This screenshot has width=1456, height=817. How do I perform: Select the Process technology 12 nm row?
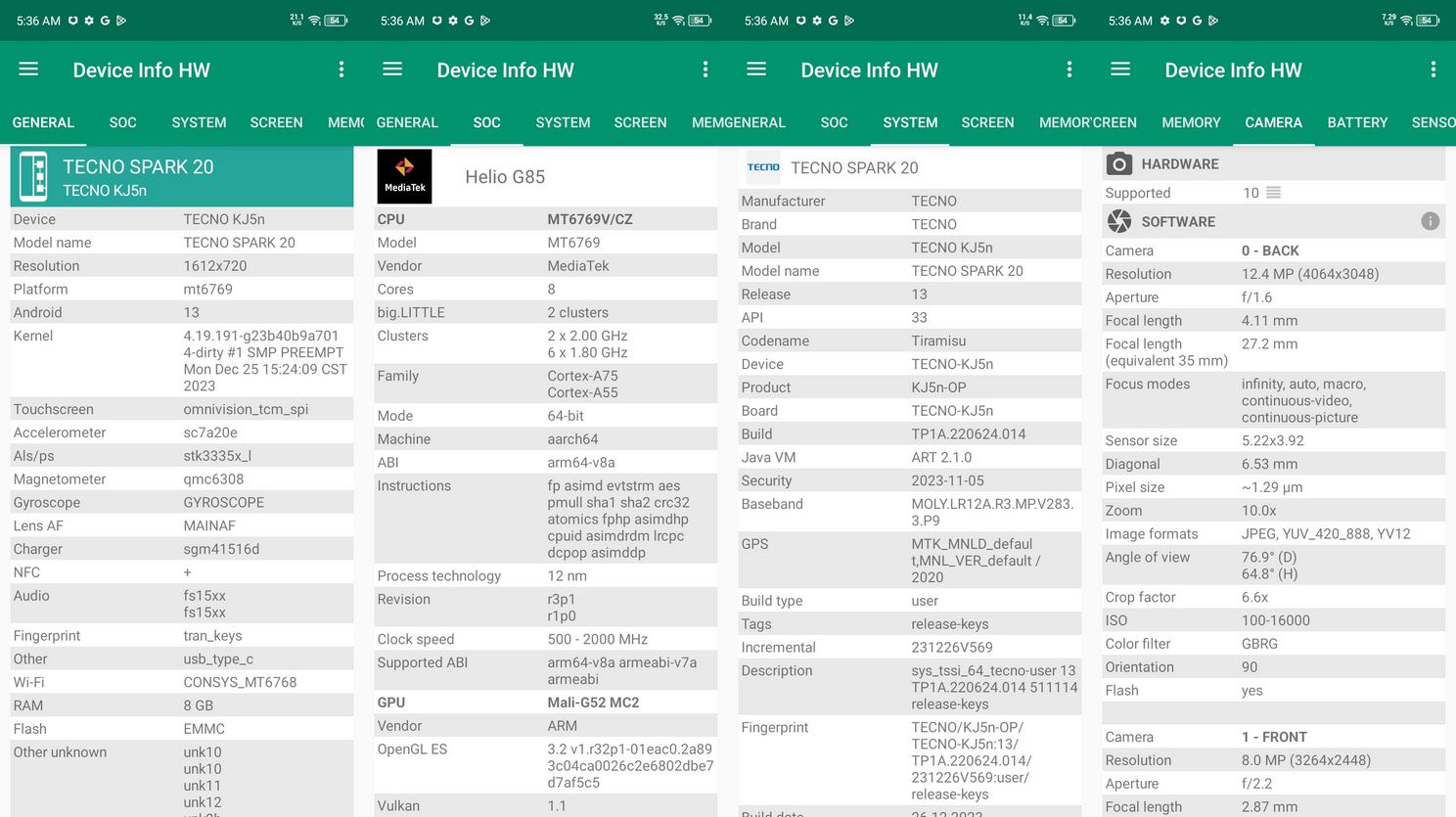pyautogui.click(x=546, y=576)
